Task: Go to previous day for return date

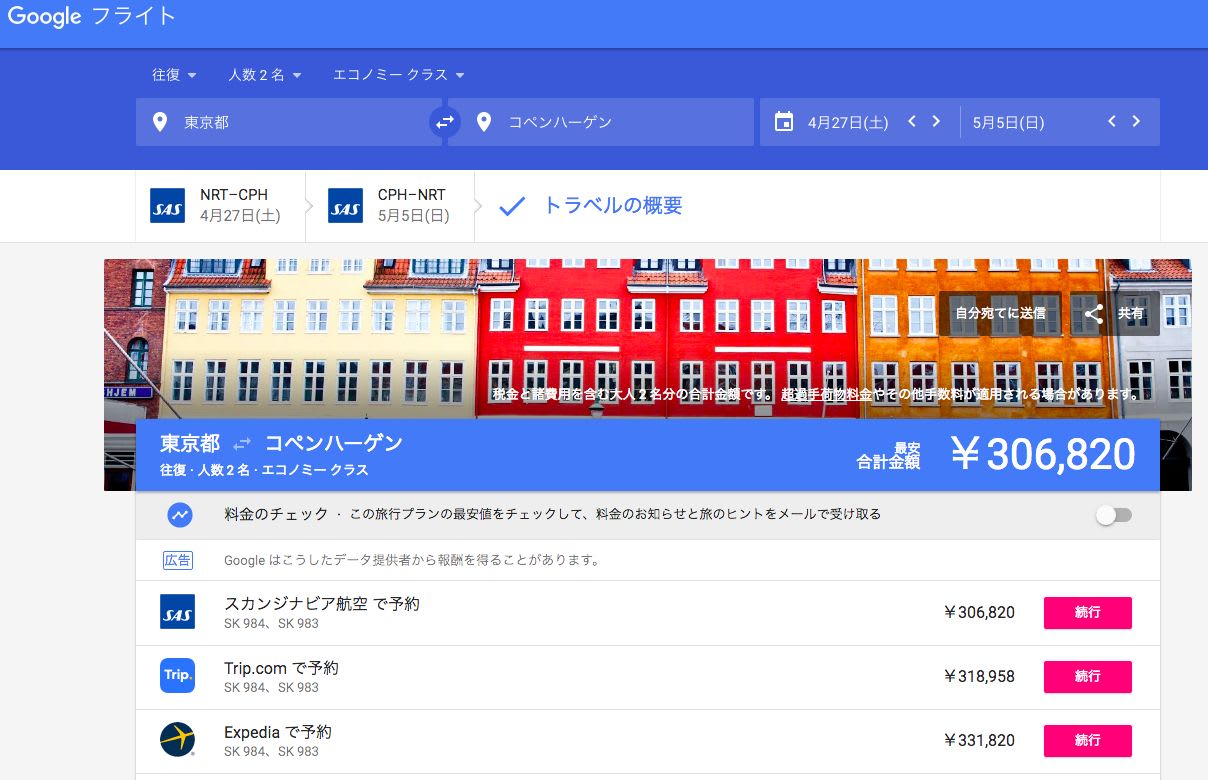Action: pyautogui.click(x=1112, y=121)
